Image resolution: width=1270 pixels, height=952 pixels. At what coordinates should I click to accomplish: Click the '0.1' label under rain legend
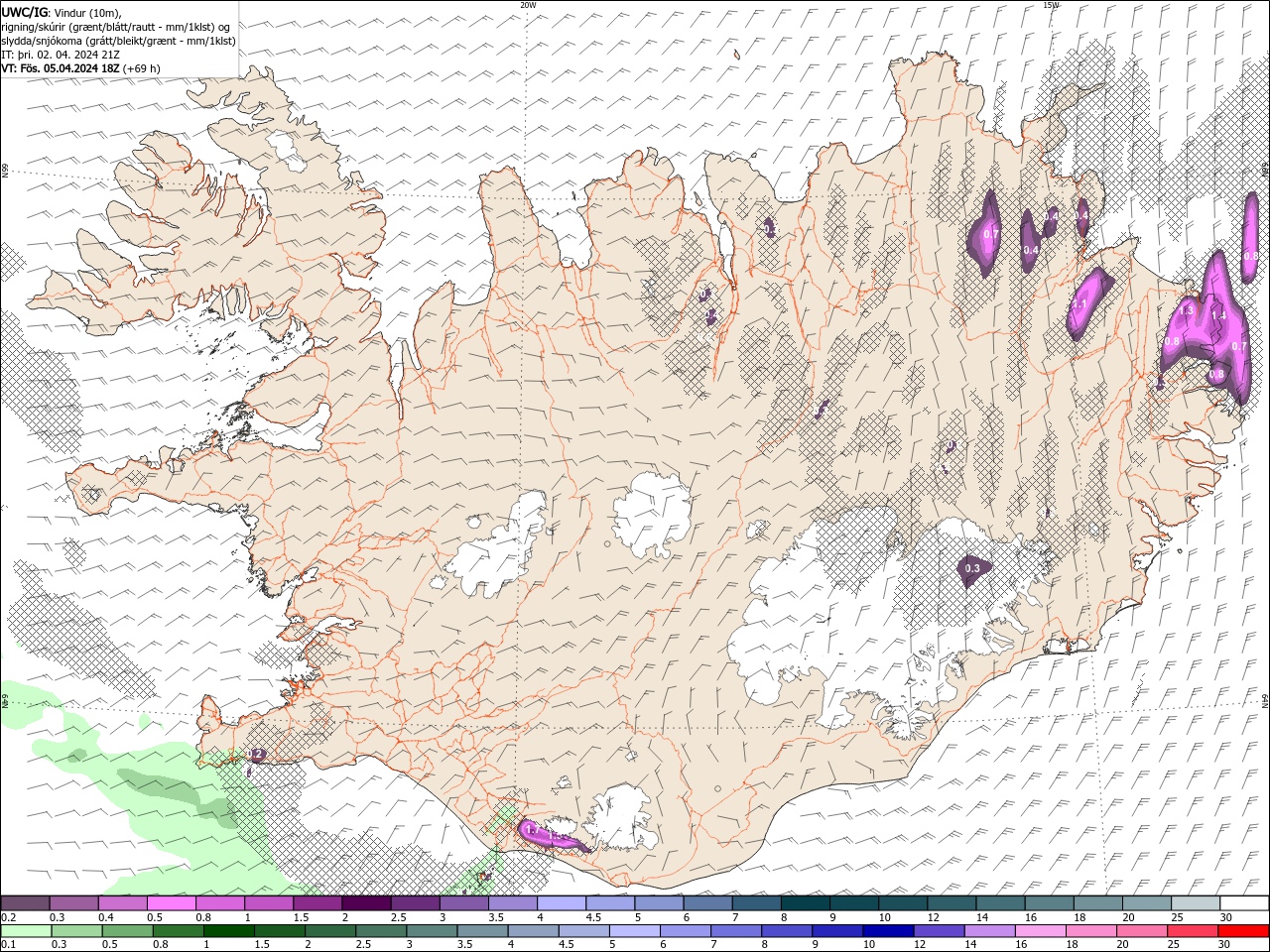point(9,945)
